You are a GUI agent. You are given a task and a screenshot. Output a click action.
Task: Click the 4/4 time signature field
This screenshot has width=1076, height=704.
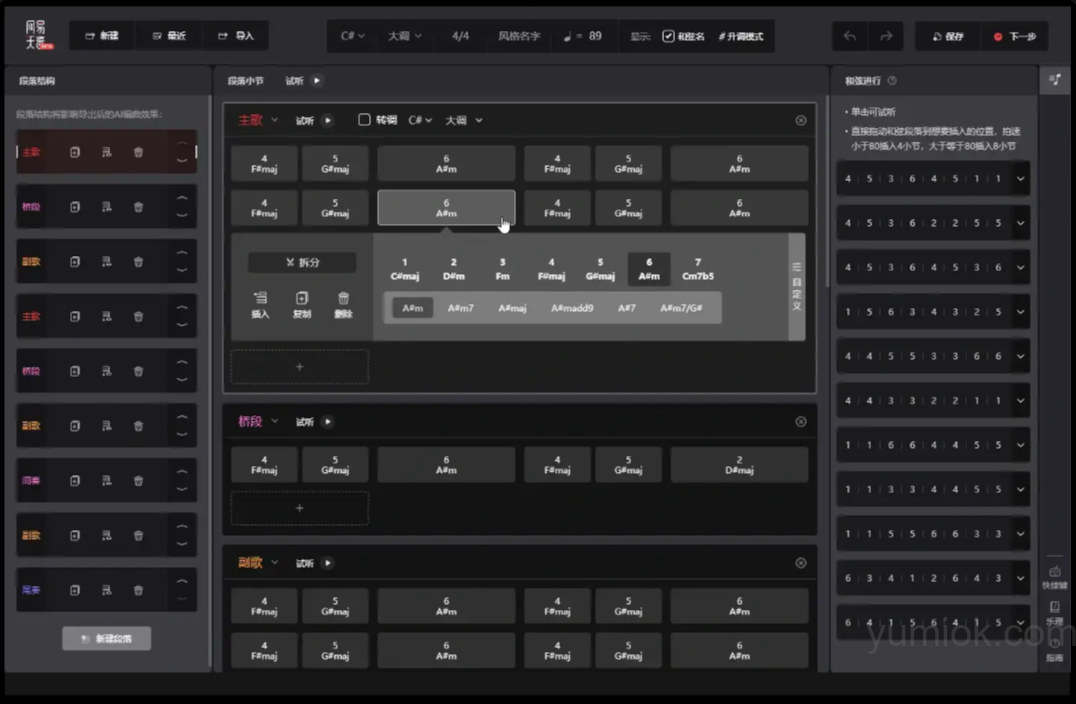point(460,36)
